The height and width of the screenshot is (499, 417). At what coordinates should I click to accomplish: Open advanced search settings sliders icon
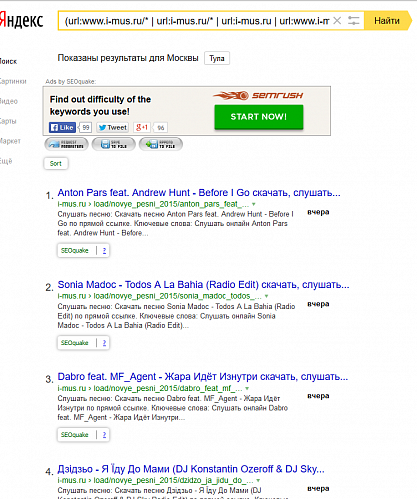[x=353, y=21]
